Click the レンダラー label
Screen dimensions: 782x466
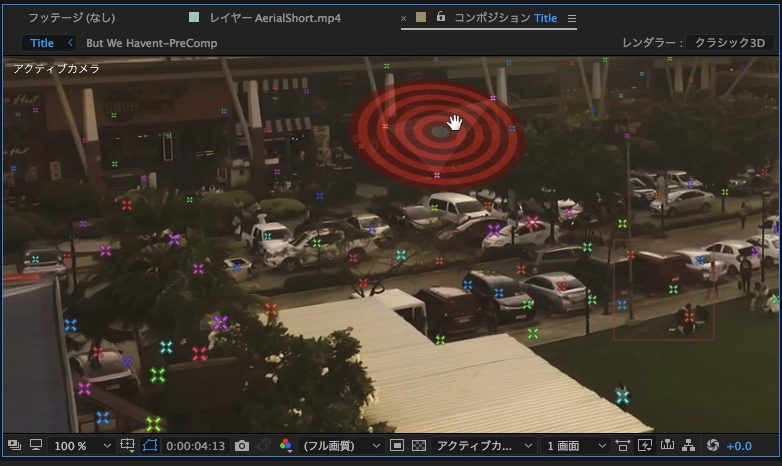tap(652, 43)
